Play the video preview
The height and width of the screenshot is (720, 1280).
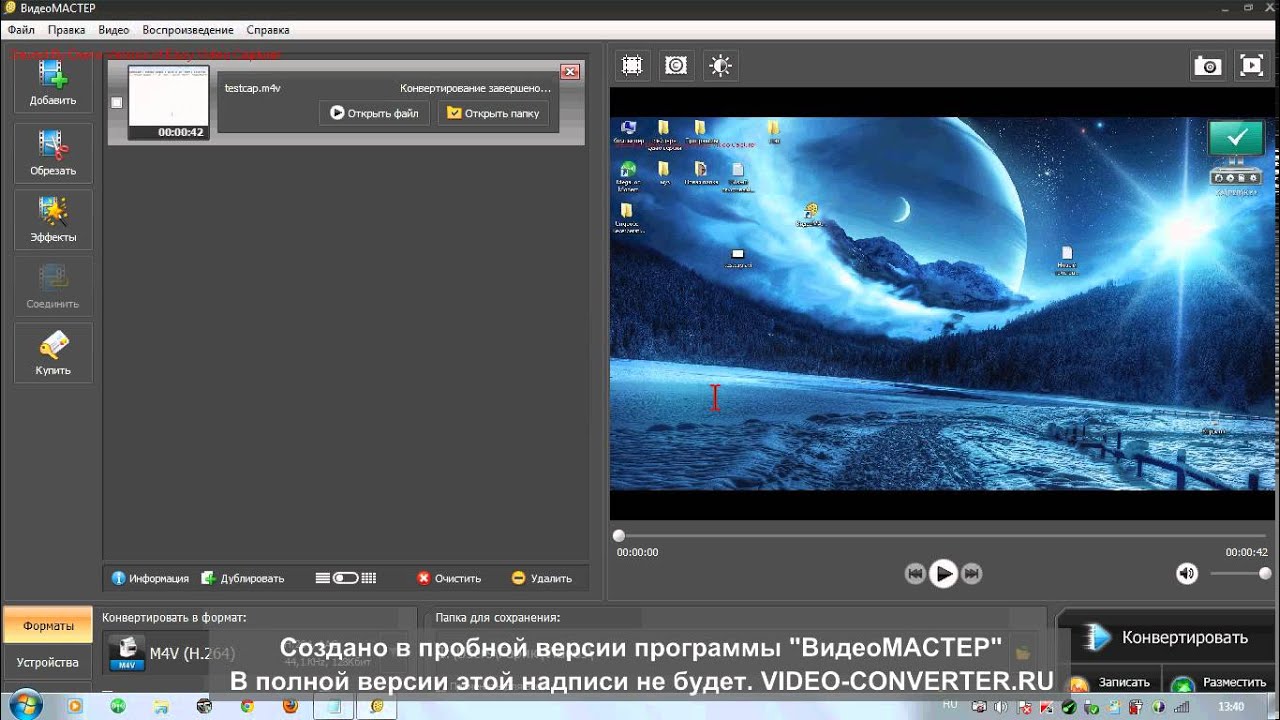pos(943,573)
